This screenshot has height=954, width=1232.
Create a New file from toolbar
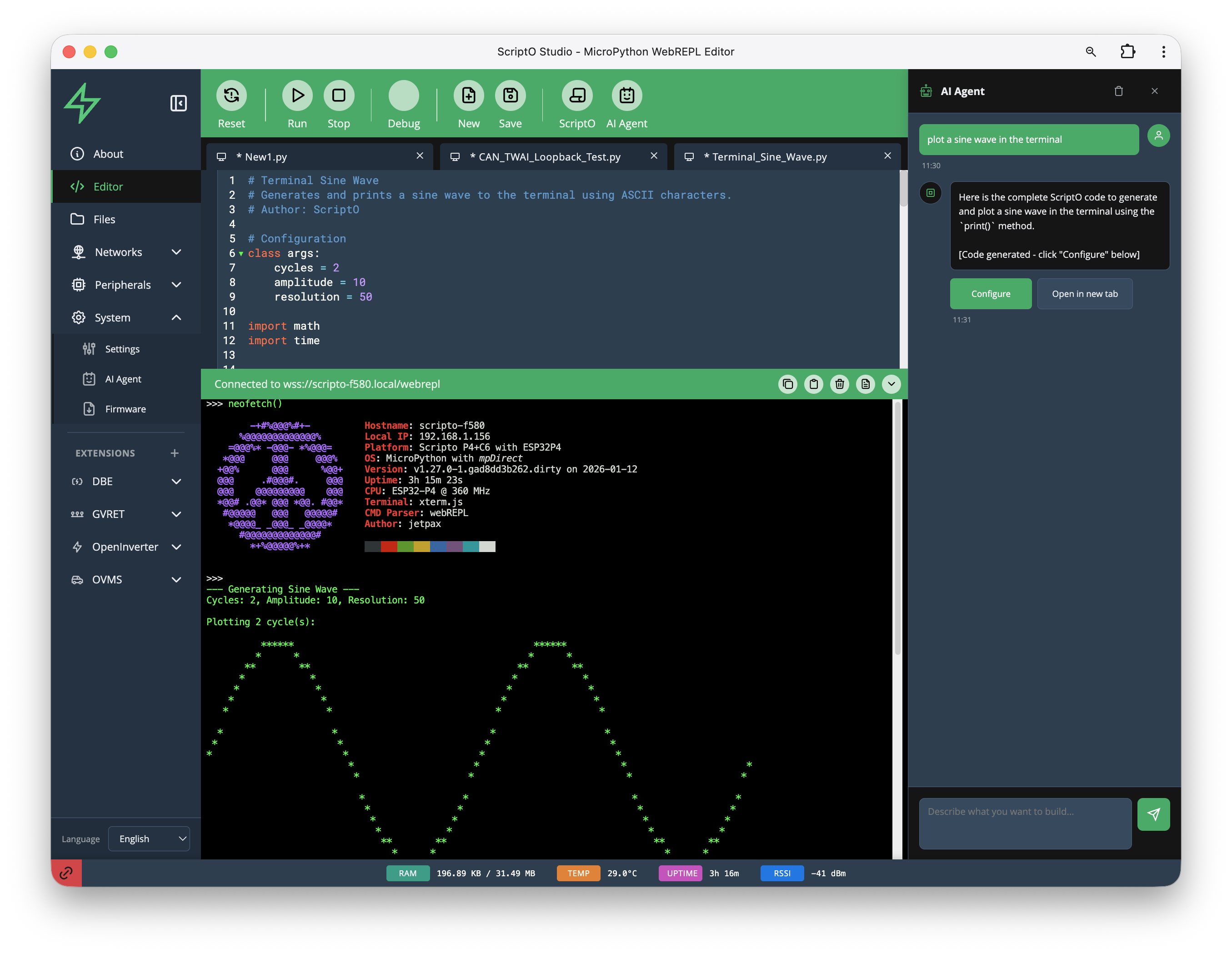coord(468,95)
